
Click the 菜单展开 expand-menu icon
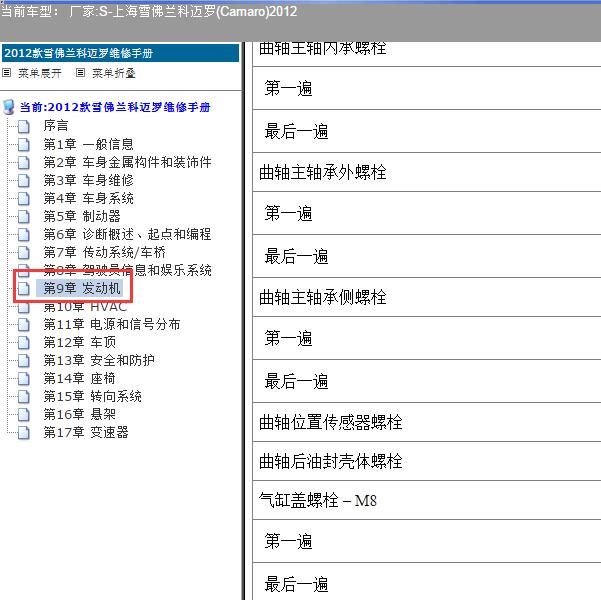click(x=7, y=72)
